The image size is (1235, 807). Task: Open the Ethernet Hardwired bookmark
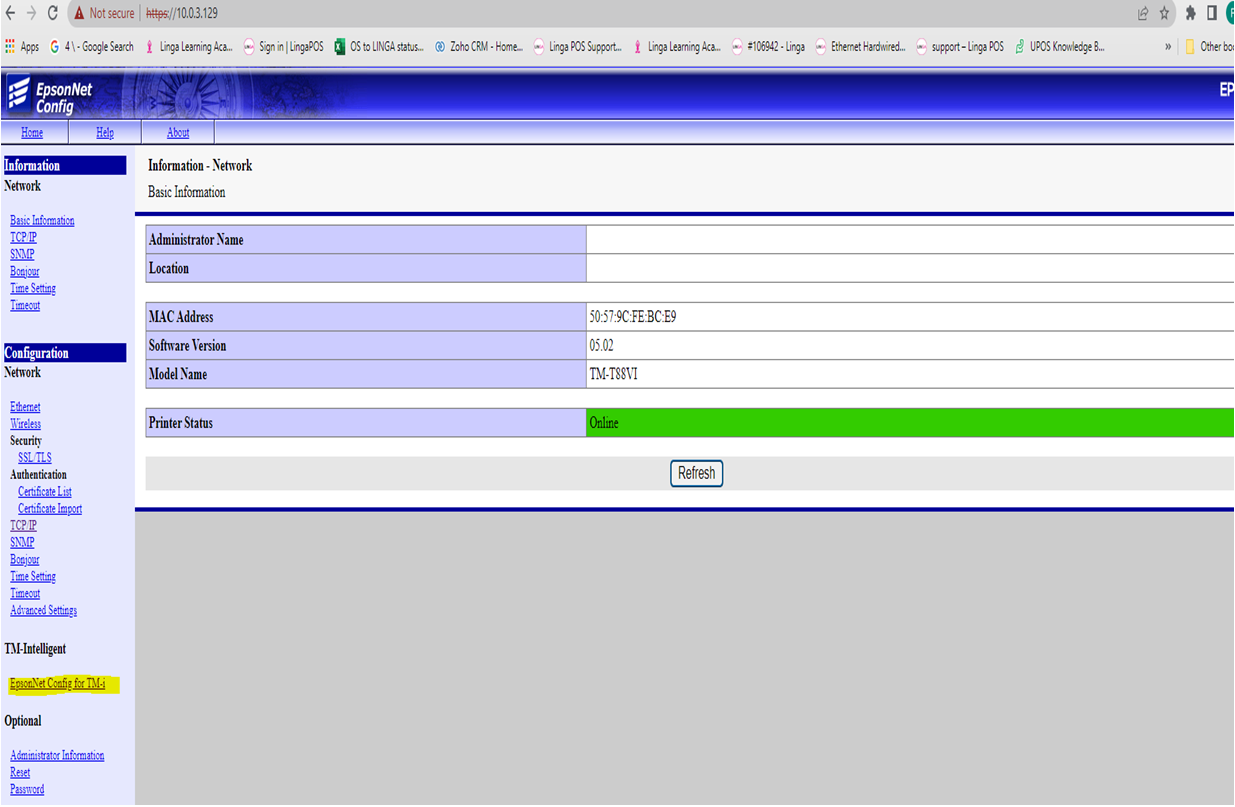click(x=861, y=47)
